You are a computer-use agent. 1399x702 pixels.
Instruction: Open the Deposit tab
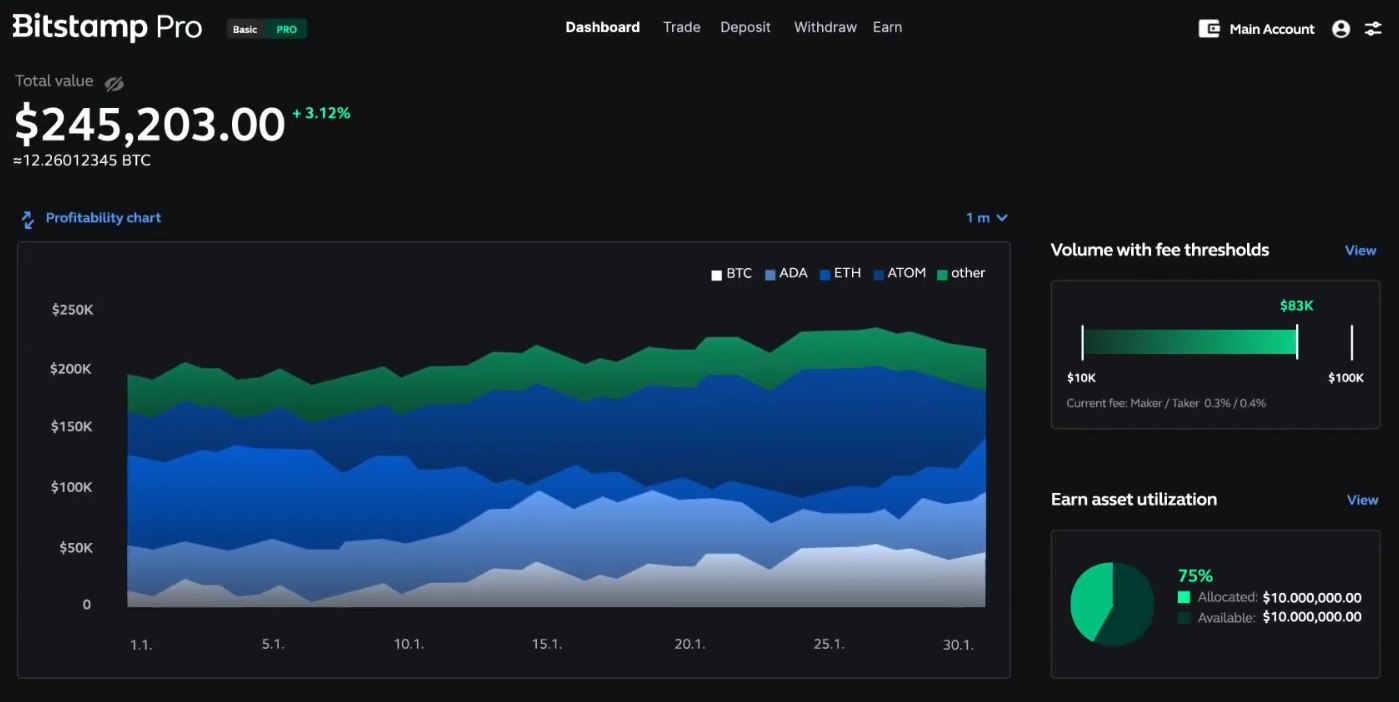pyautogui.click(x=746, y=27)
